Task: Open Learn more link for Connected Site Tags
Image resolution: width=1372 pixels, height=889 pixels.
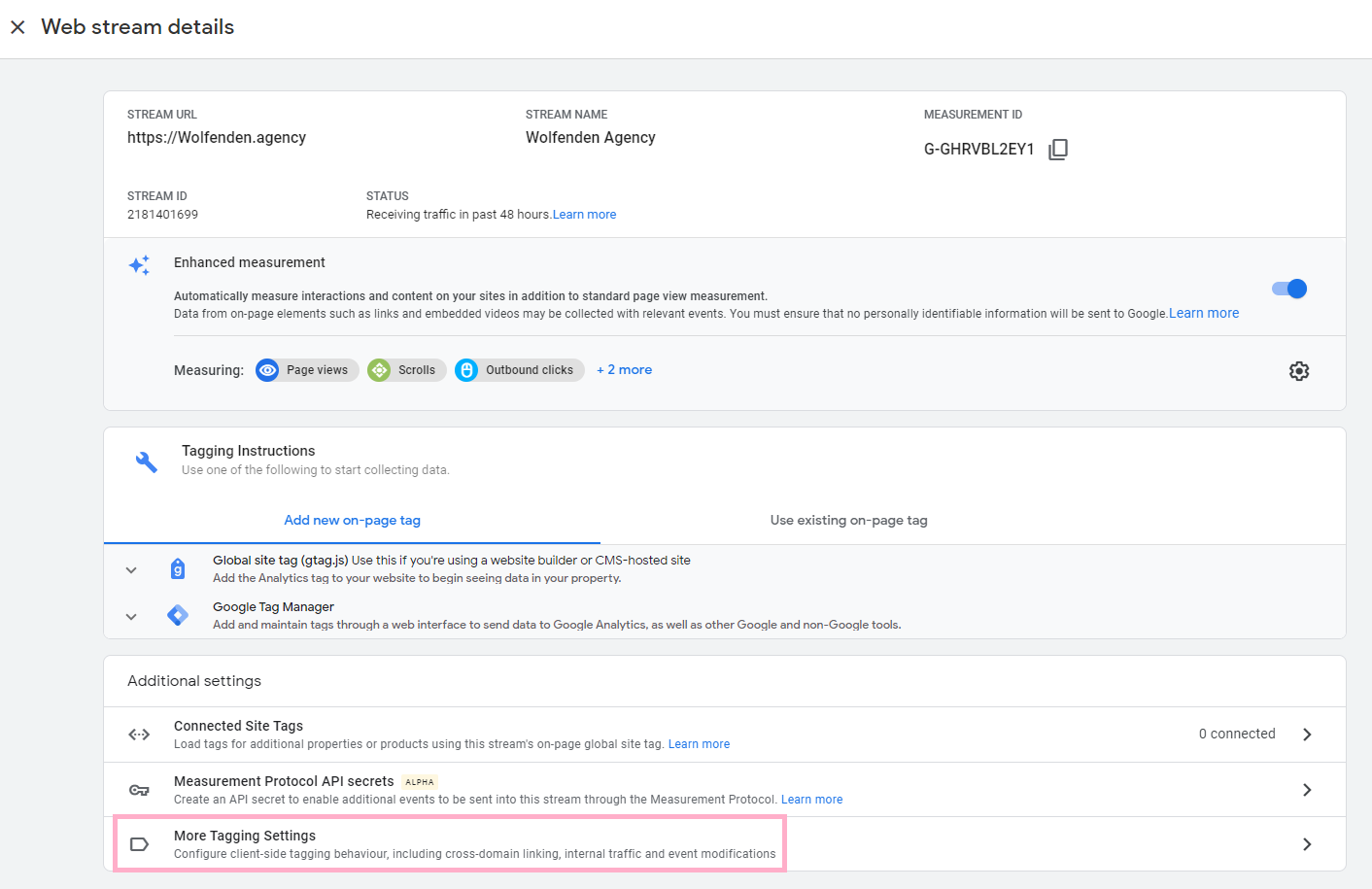Action: (x=699, y=744)
